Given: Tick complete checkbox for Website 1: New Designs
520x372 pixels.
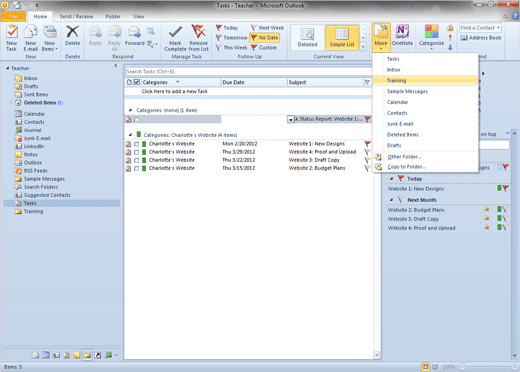Looking at the screenshot, I should point(136,144).
